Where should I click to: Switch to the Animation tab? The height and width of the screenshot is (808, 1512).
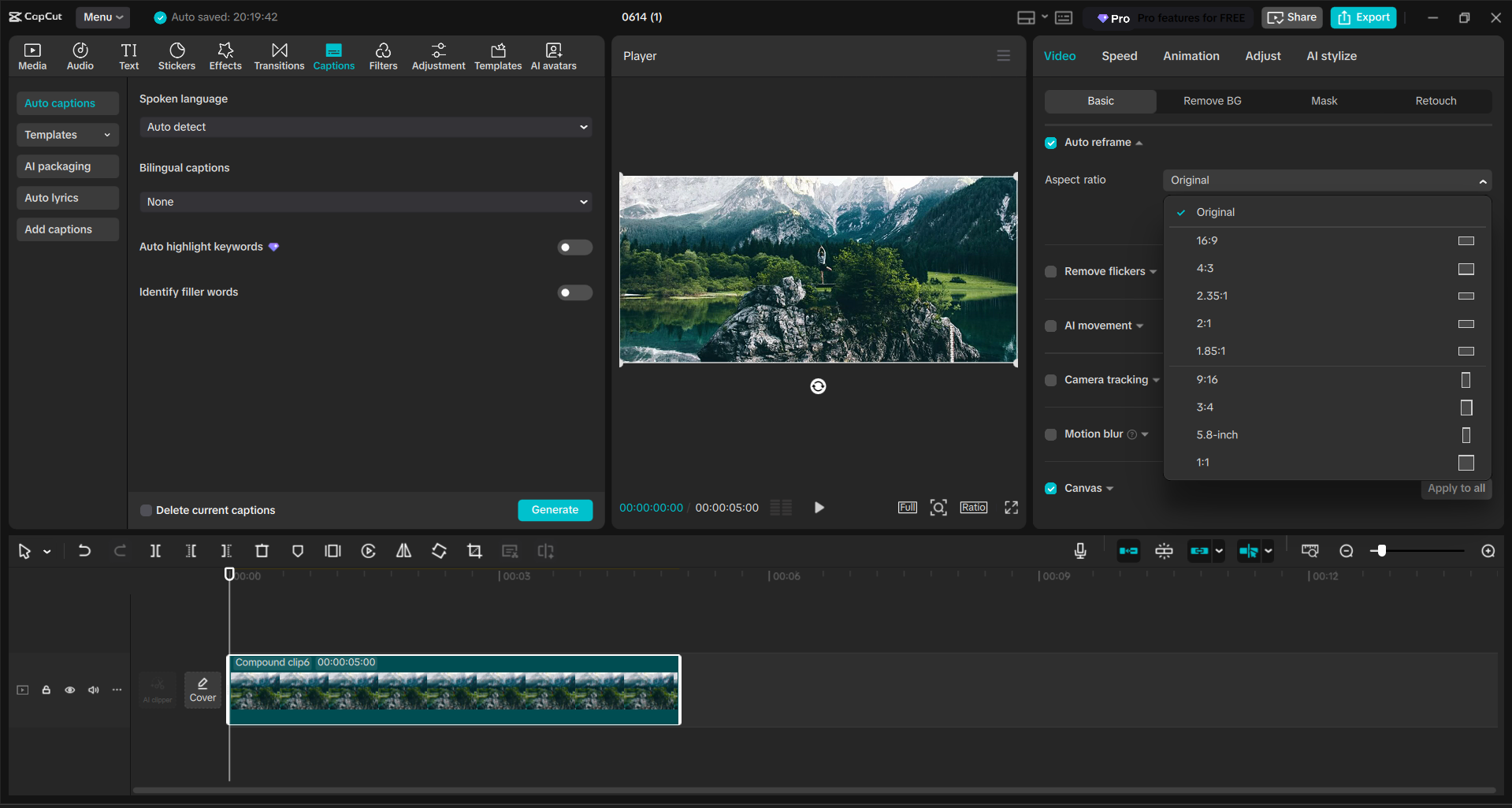[x=1191, y=56]
